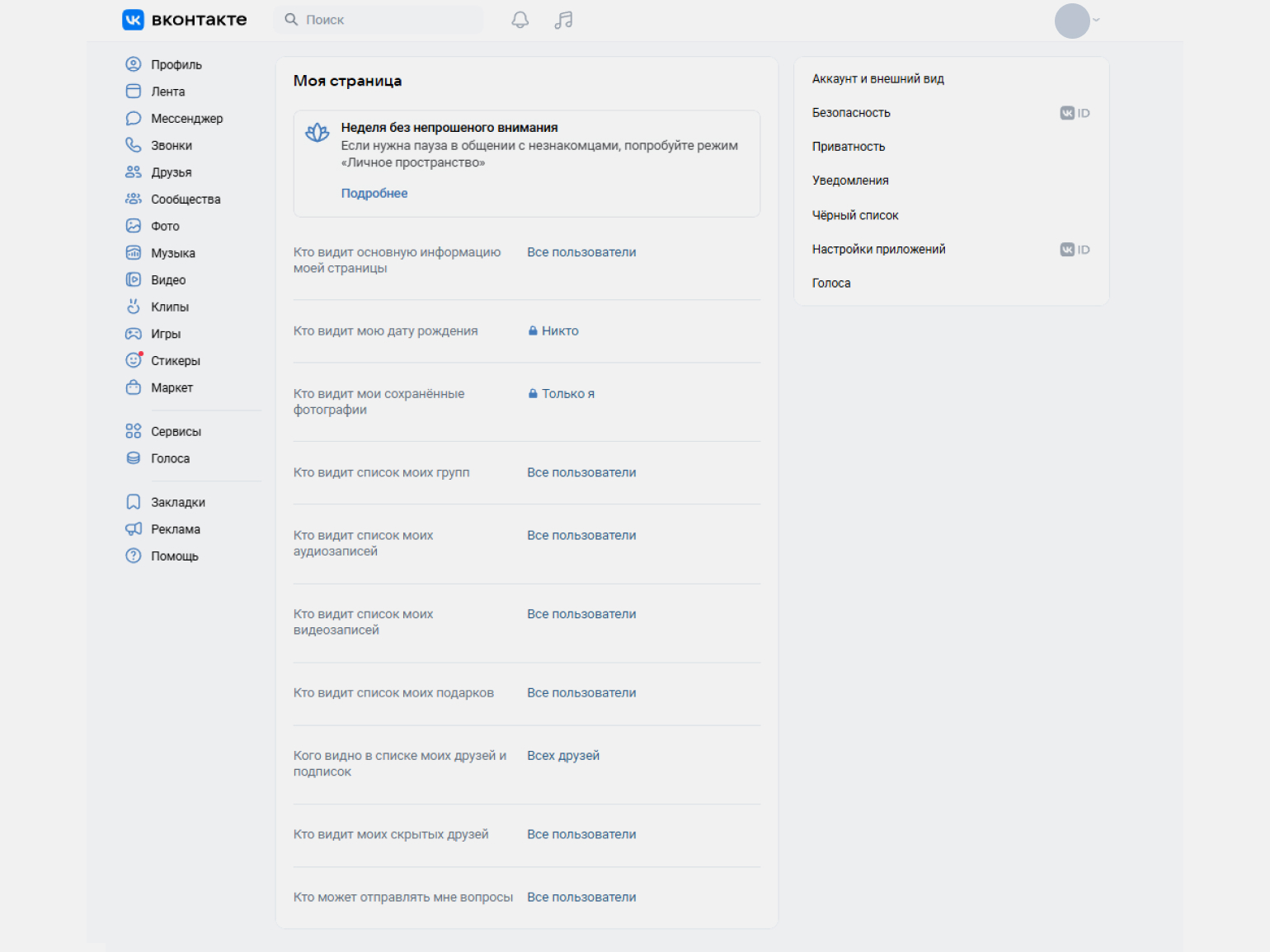1270x952 pixels.
Task: Switch to Безопасность settings tab
Action: click(851, 113)
